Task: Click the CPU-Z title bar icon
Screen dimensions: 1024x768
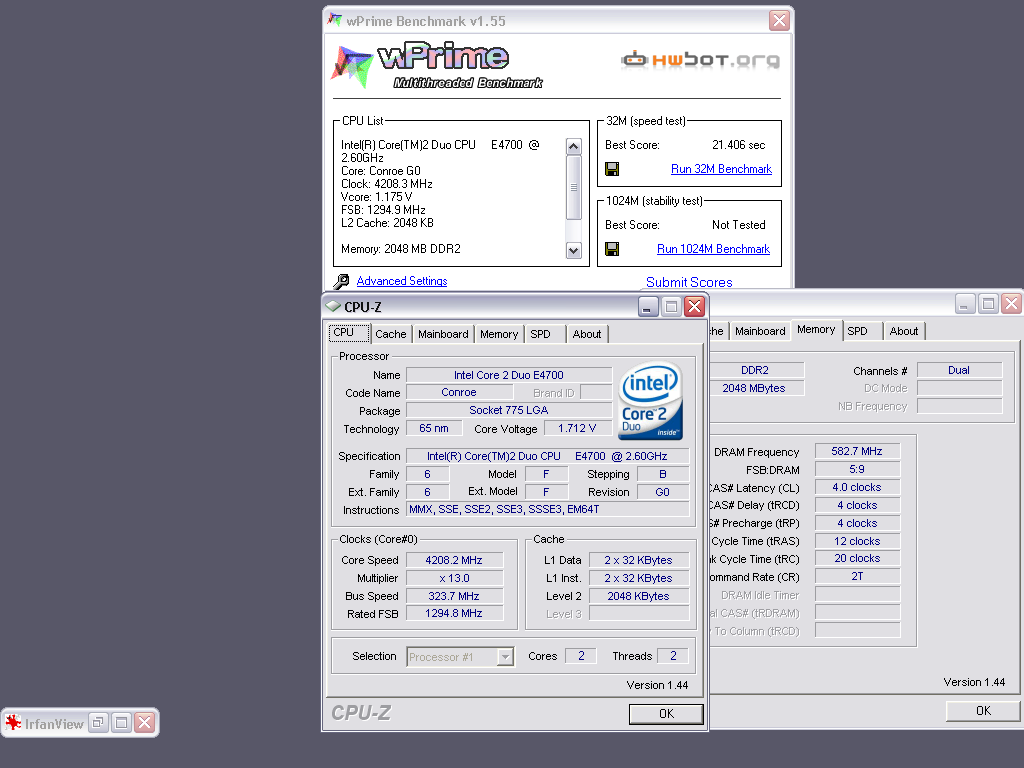Action: point(333,306)
